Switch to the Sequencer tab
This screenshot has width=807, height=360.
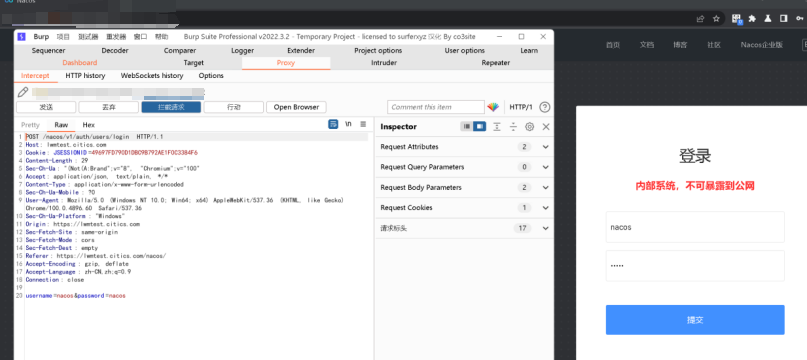48,50
